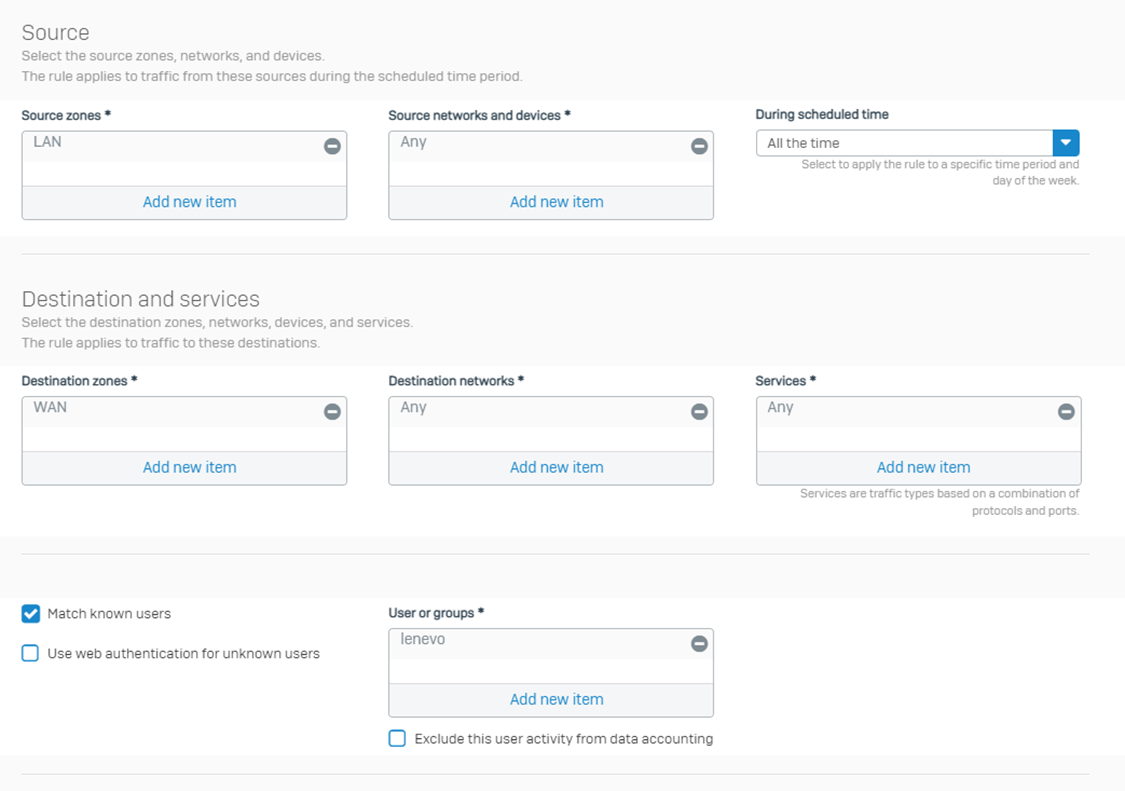
Task: Add new item to Services
Action: [x=923, y=467]
